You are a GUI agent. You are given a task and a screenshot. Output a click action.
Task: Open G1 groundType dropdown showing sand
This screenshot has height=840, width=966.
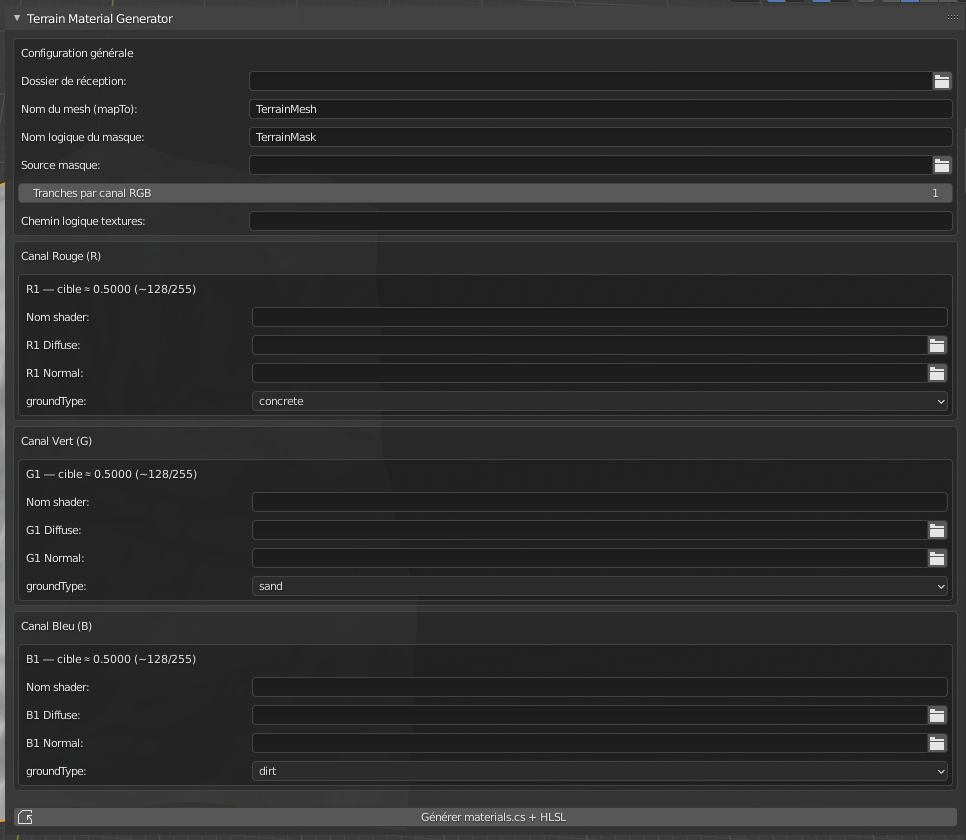[599, 586]
